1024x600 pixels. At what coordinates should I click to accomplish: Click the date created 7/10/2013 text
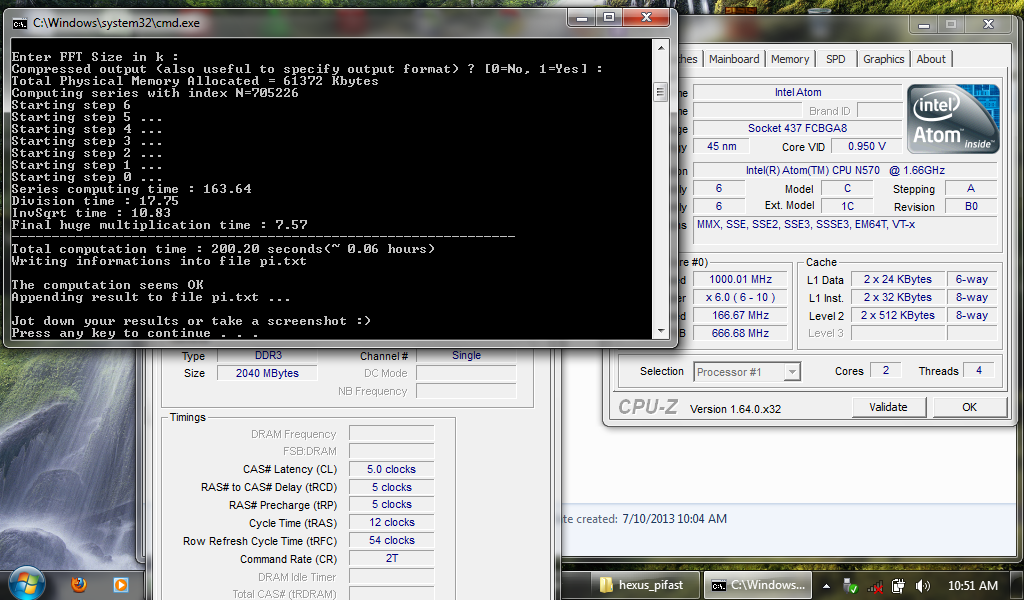coord(674,519)
